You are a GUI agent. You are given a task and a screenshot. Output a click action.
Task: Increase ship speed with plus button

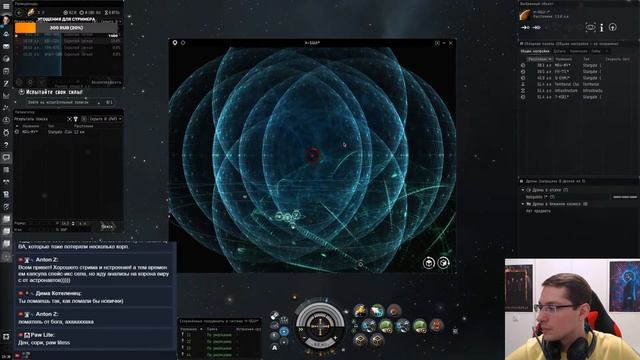tap(336, 338)
